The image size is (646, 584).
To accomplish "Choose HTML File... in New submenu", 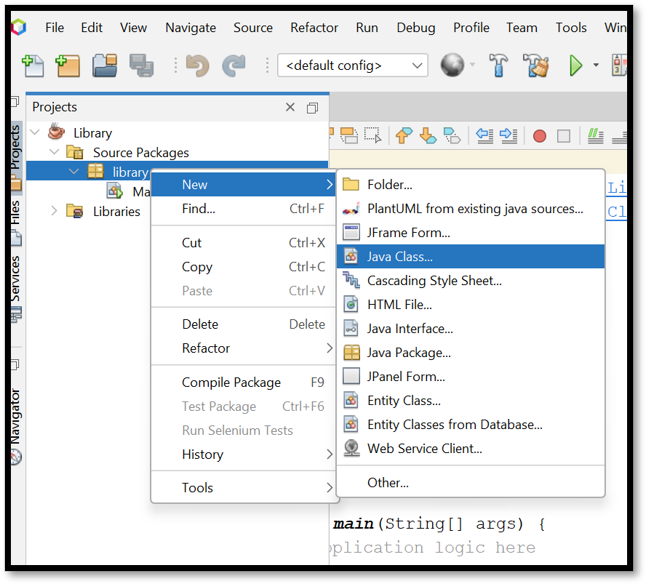I will 471,304.
